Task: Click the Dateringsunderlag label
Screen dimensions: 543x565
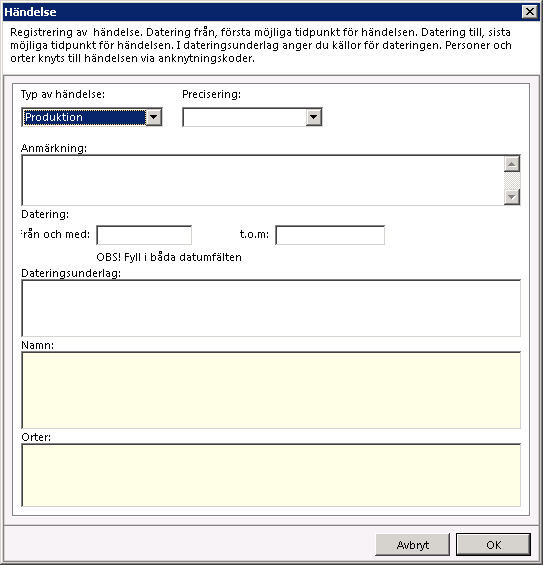Action: coord(71,273)
